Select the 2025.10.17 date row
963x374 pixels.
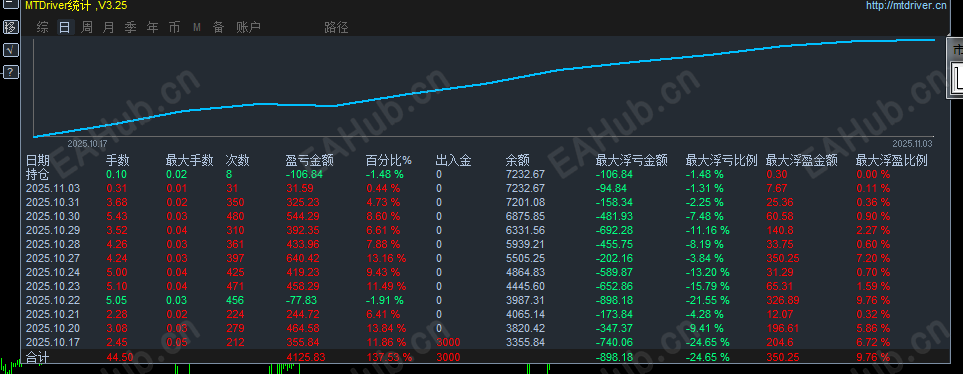pyautogui.click(x=53, y=343)
